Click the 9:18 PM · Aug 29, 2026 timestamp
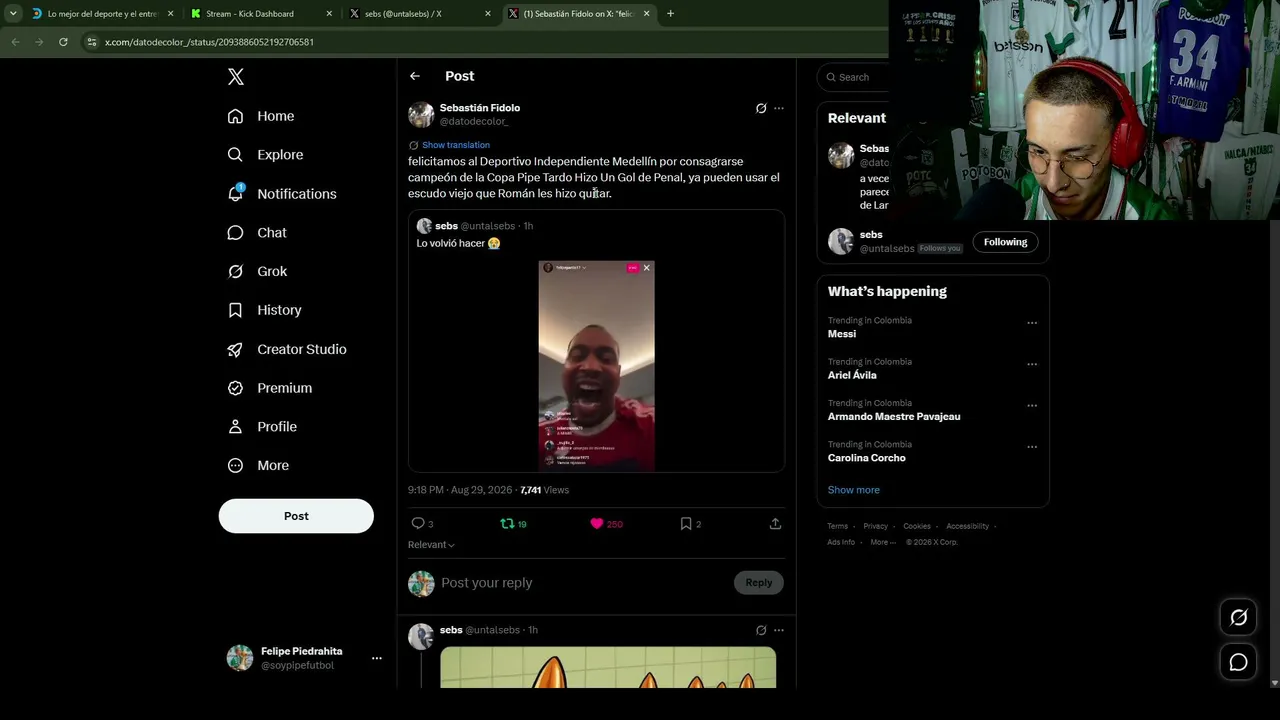The image size is (1280, 720). coord(460,490)
